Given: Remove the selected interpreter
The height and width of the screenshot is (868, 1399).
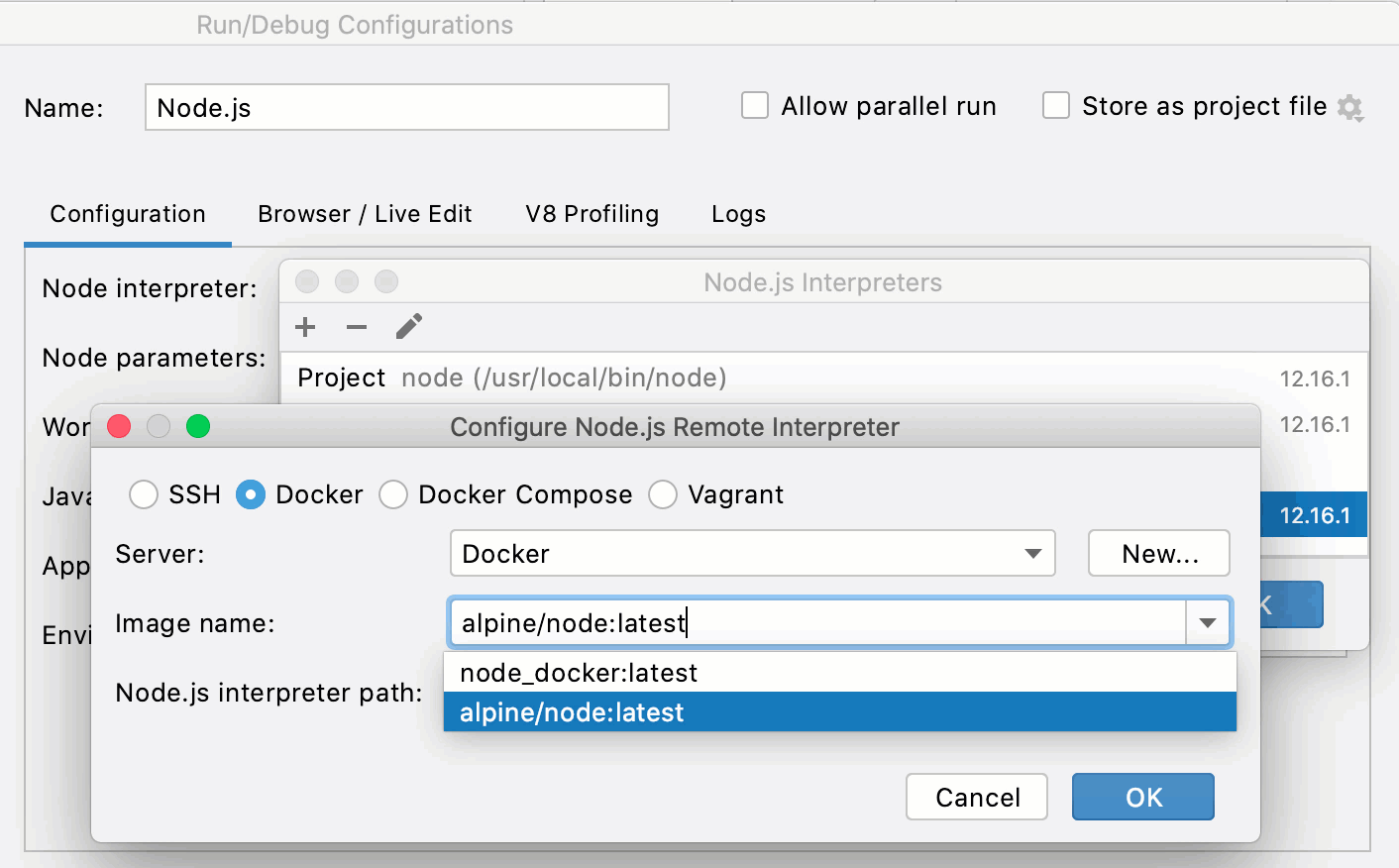Looking at the screenshot, I should click(x=356, y=327).
